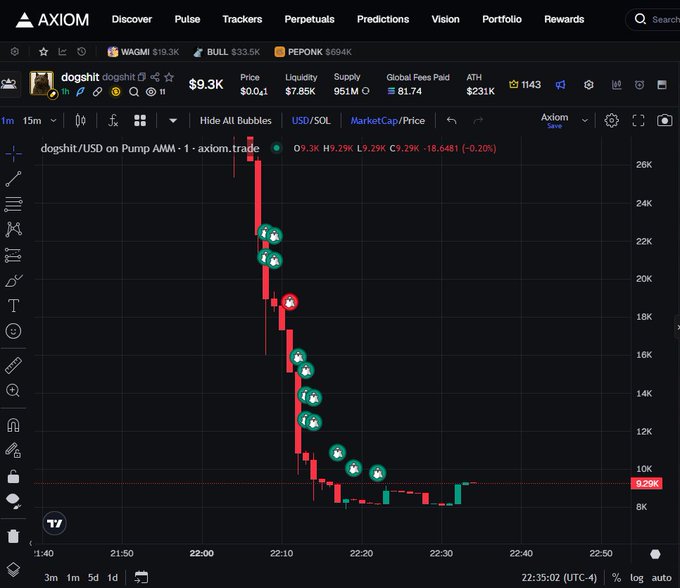
Task: Click the red sell bubble marker
Action: coord(290,302)
